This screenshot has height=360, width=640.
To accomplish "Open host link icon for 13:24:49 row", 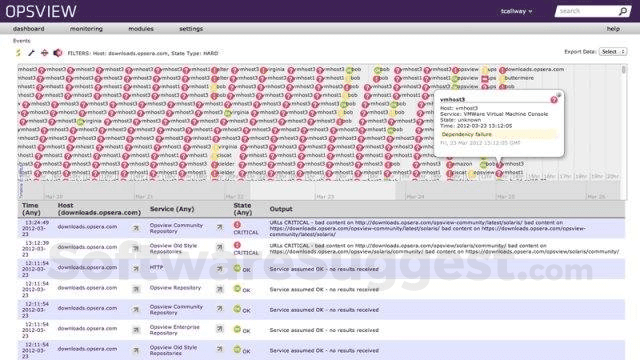I will point(136,228).
